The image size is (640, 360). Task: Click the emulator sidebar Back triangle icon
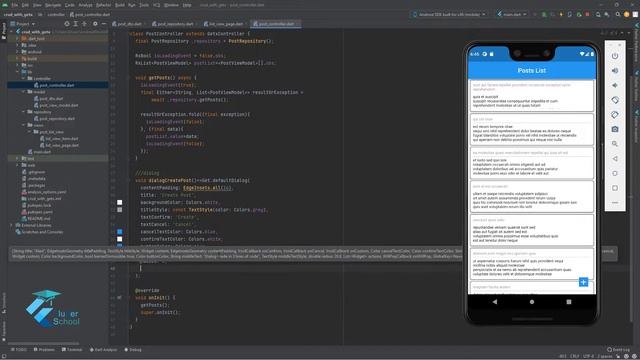point(615,158)
